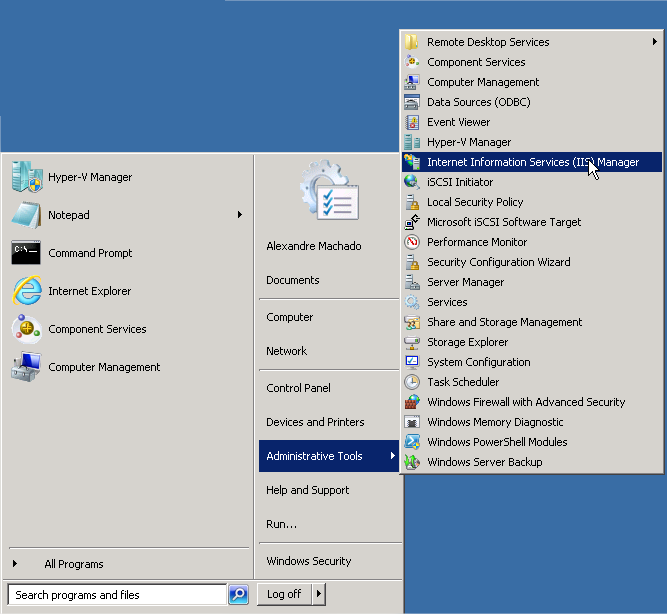
Task: Expand the Notepad recent files arrow
Action: (x=240, y=215)
